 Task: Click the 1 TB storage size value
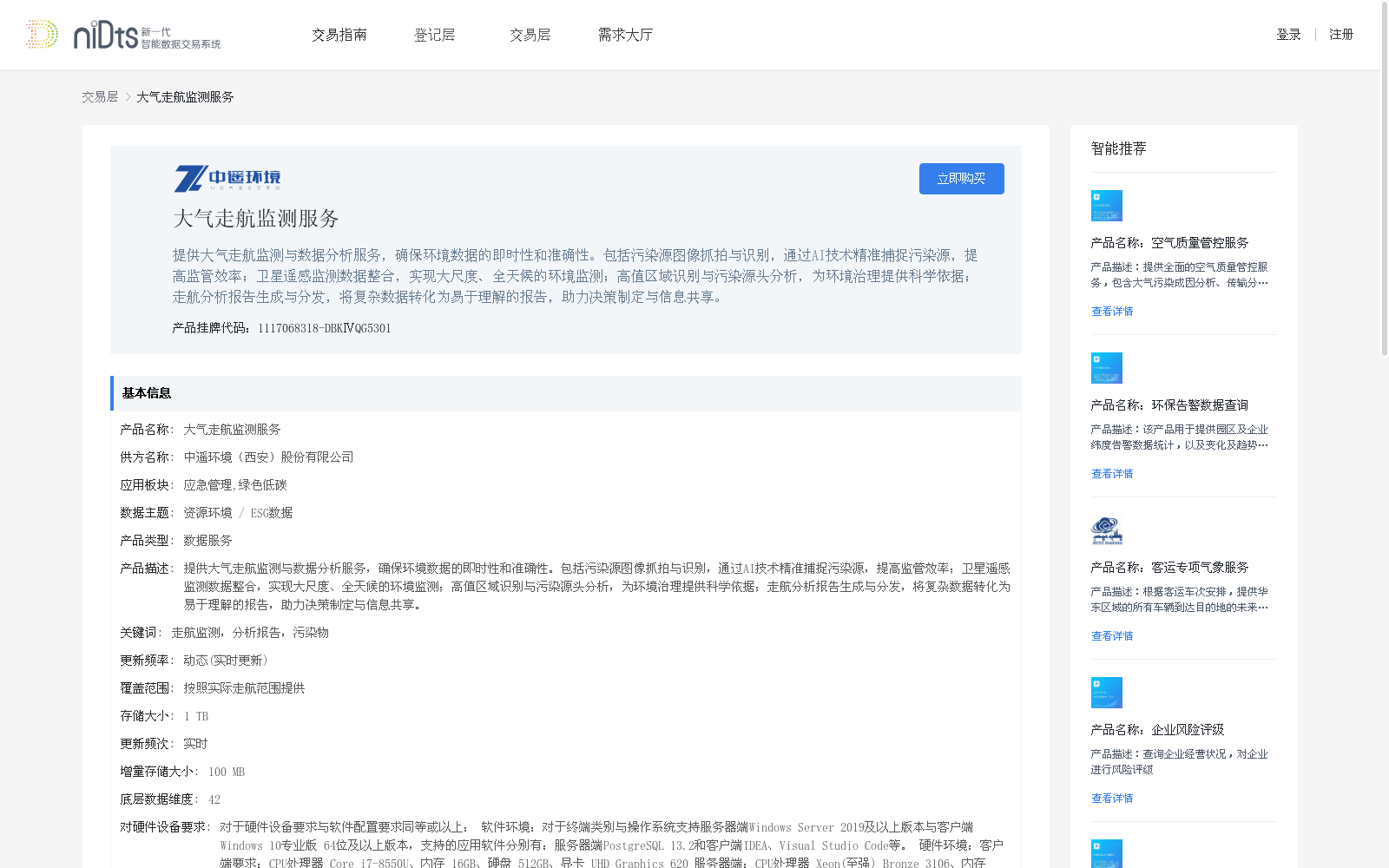[x=196, y=716]
